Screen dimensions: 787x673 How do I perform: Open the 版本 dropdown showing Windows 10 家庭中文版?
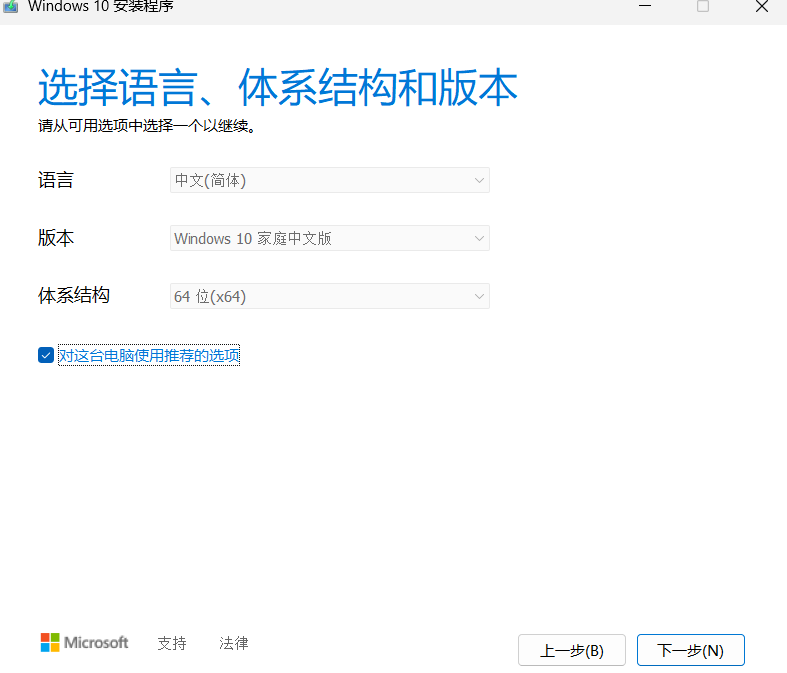[x=330, y=238]
